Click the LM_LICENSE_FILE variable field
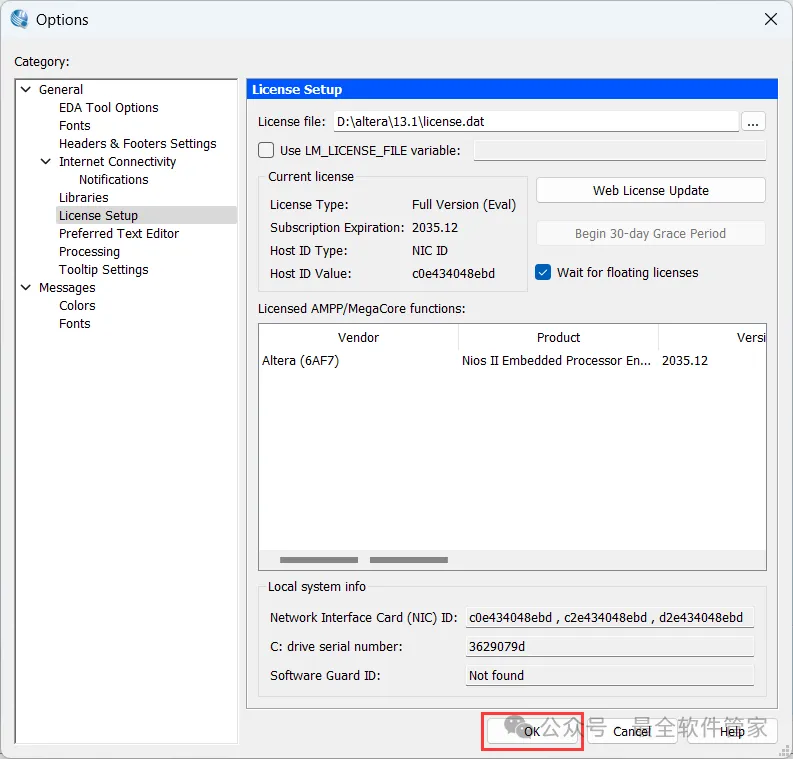 pyautogui.click(x=620, y=151)
